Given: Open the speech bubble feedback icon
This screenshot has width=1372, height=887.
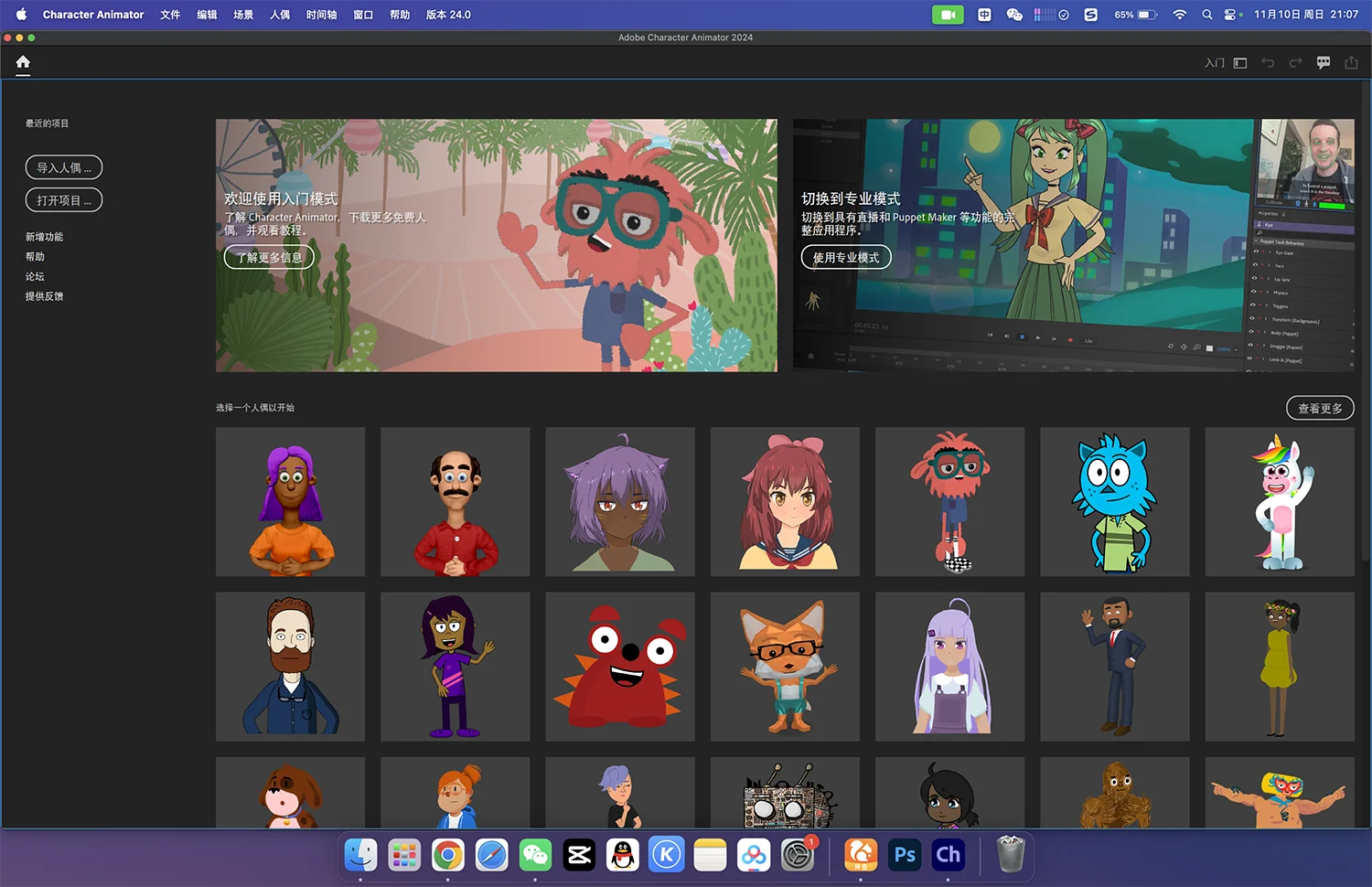Looking at the screenshot, I should coord(1324,62).
